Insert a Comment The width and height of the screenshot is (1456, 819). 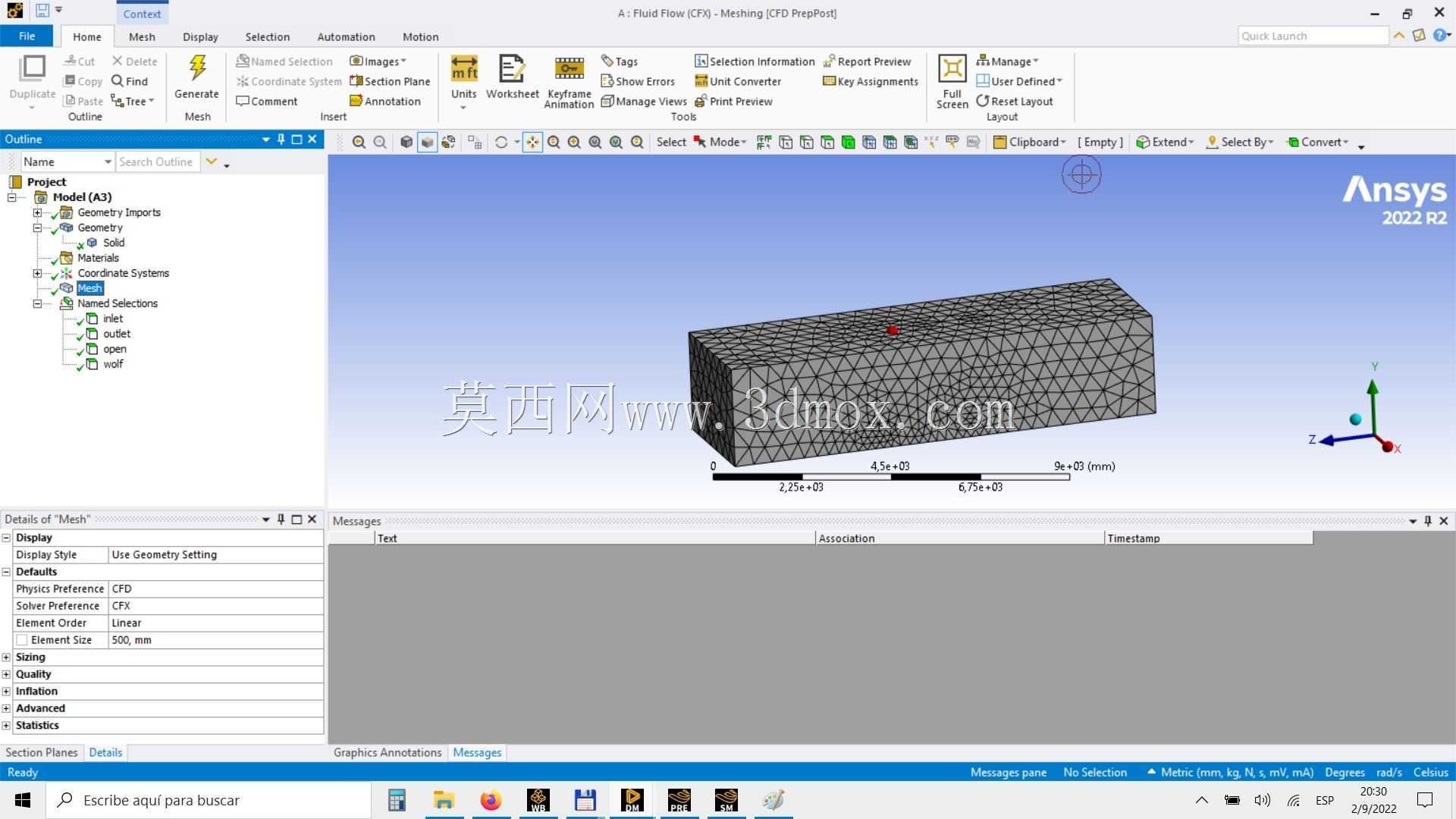[x=266, y=101]
